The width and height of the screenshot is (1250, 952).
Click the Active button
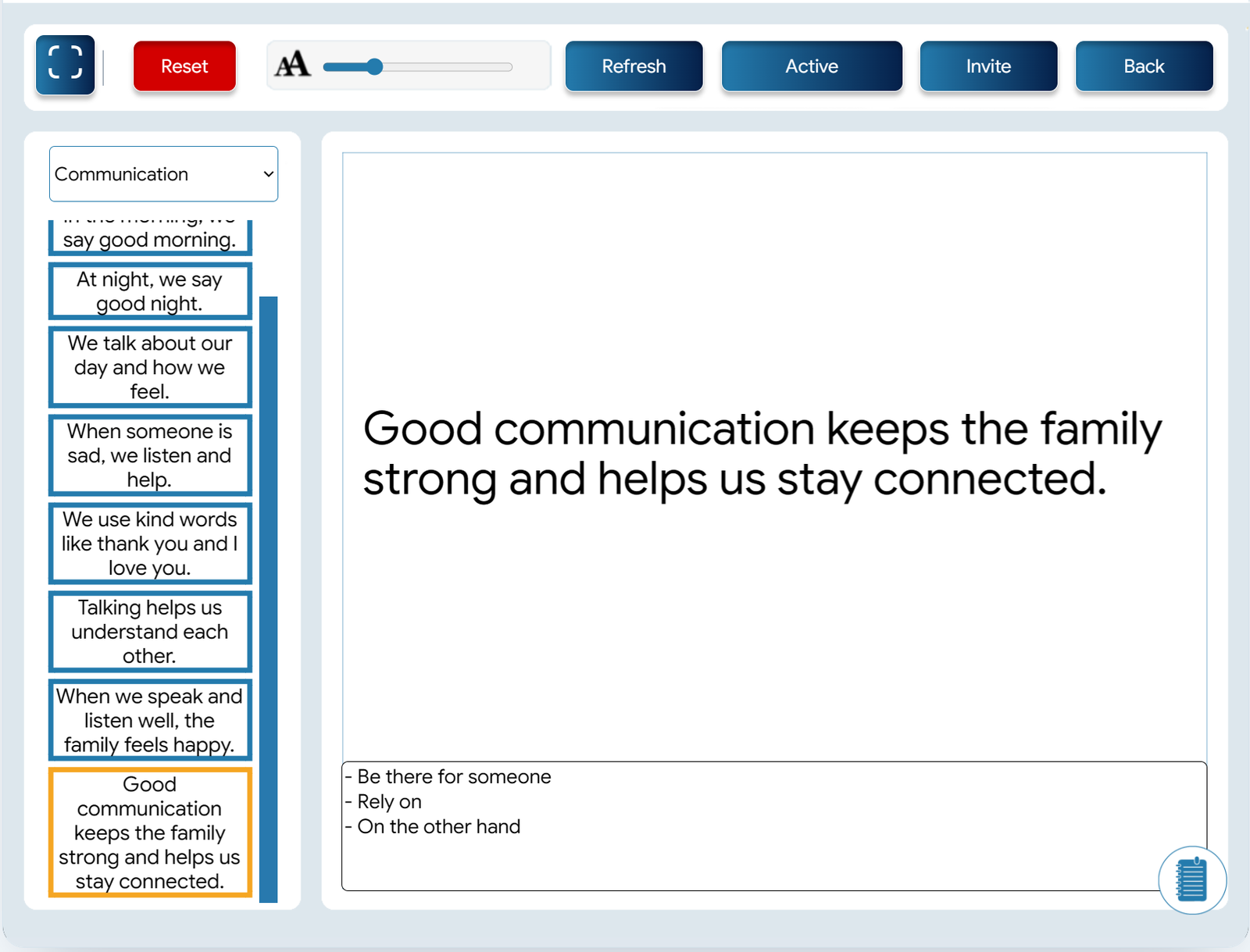tap(812, 66)
